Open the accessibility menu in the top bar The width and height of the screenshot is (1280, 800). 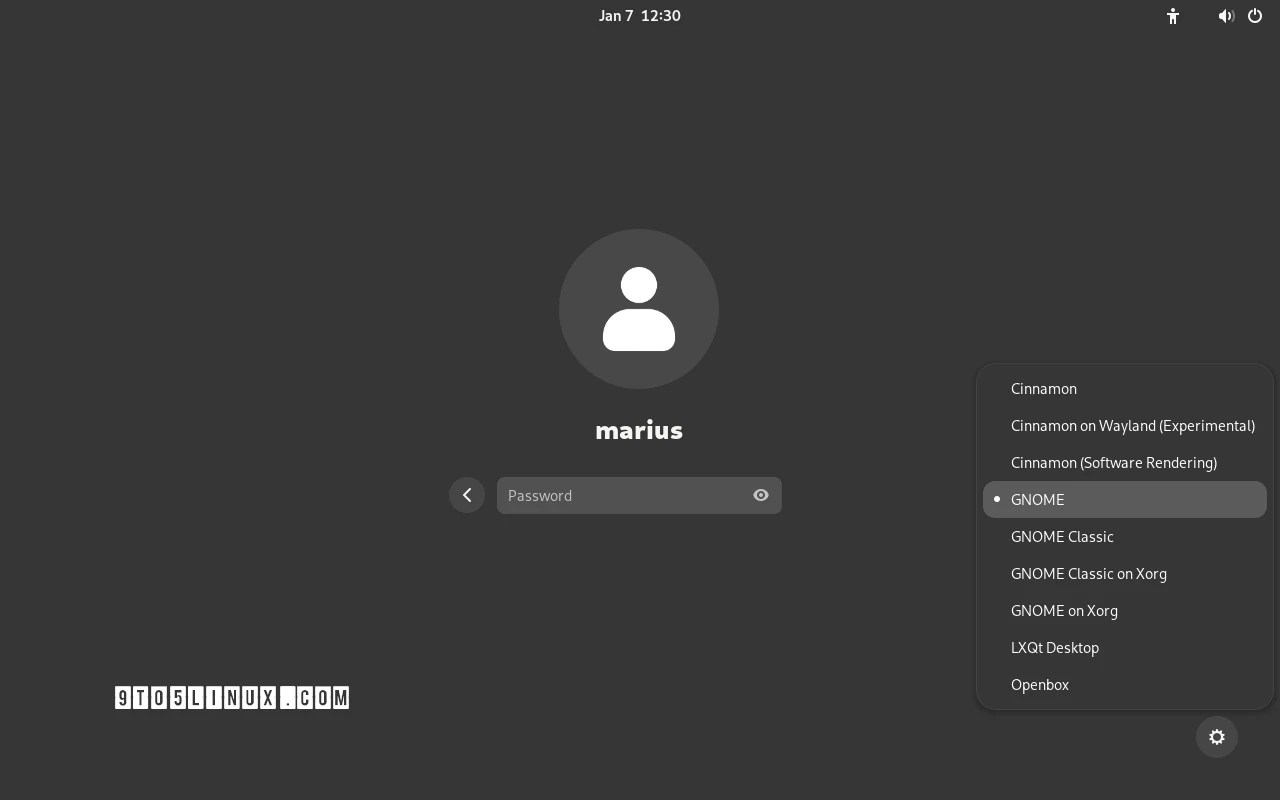(1172, 16)
